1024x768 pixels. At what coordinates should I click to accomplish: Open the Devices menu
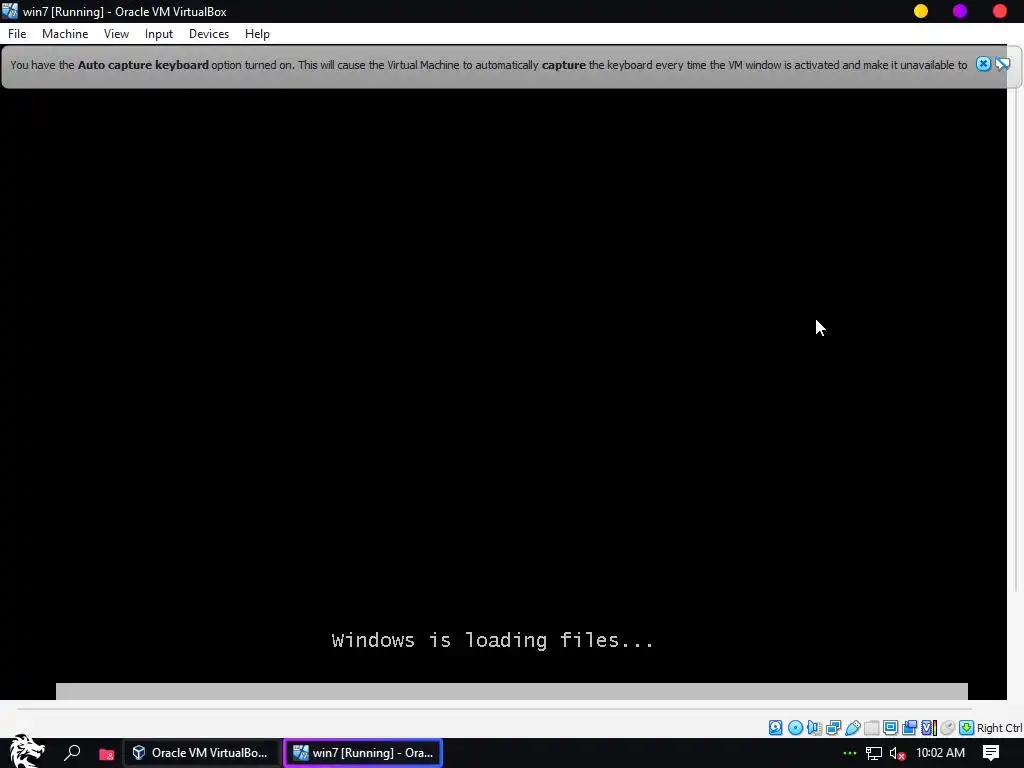tap(209, 34)
